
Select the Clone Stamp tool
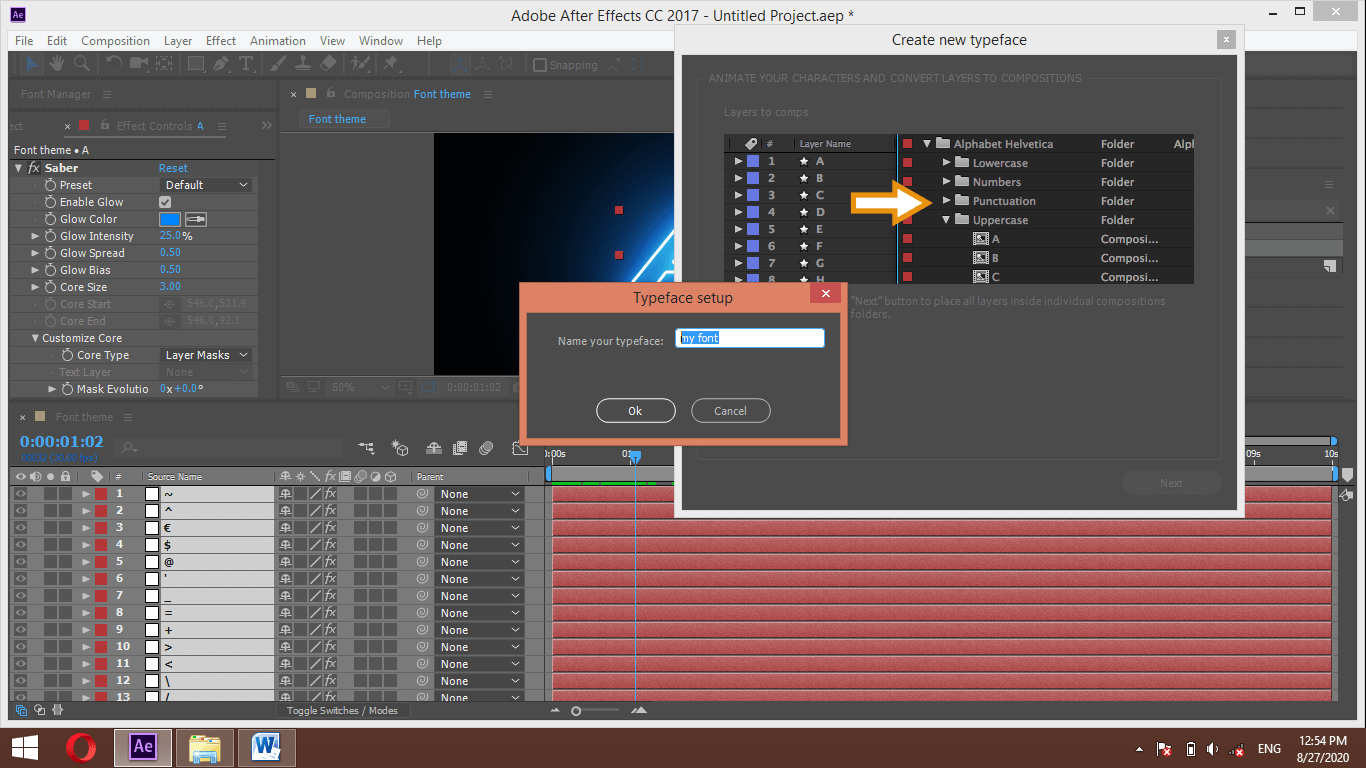(304, 64)
